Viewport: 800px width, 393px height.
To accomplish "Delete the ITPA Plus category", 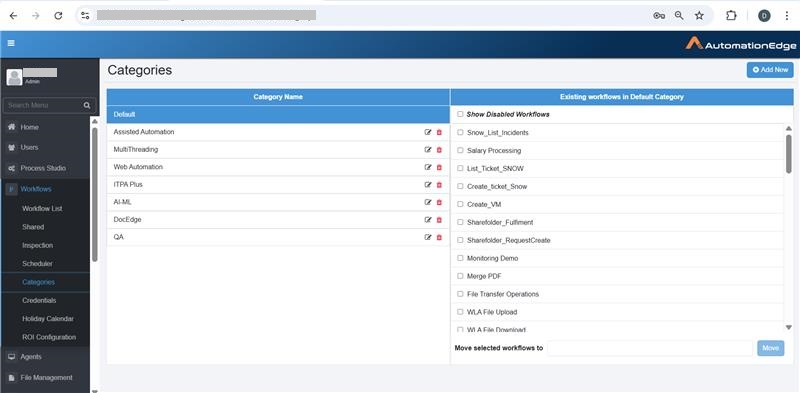I will (x=439, y=185).
